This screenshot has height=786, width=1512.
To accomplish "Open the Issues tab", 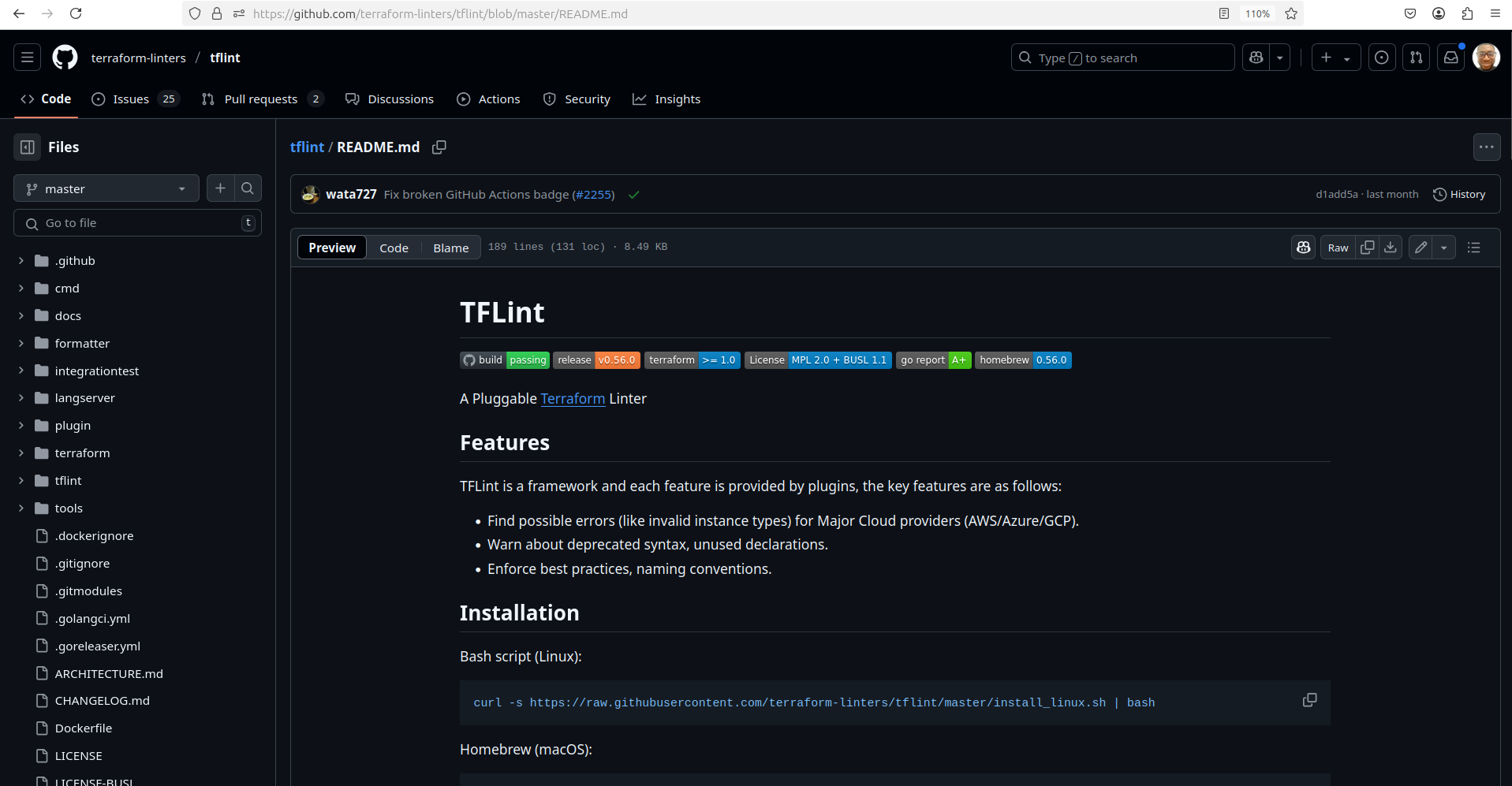I will point(136,99).
